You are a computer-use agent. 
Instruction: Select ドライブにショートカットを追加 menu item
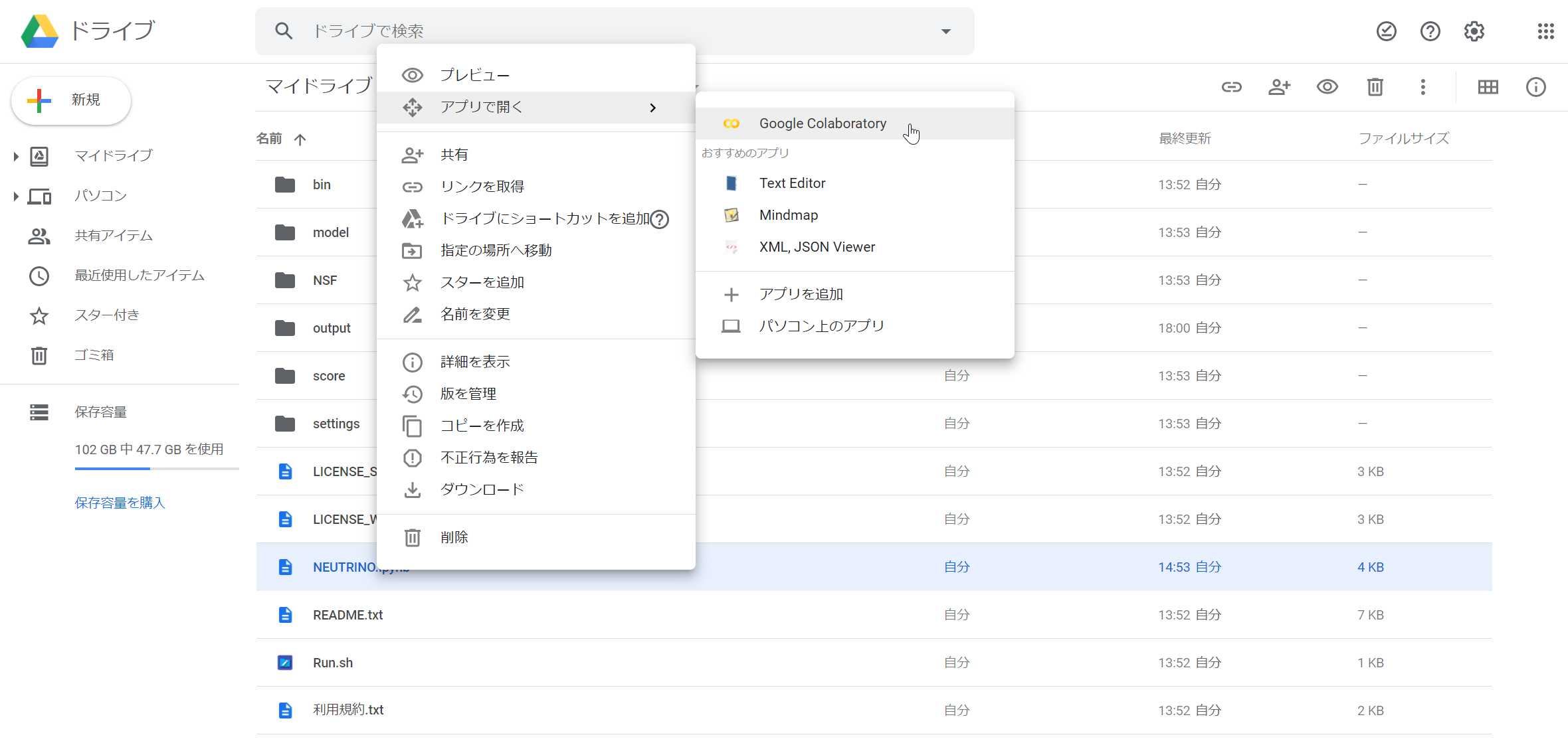click(536, 218)
